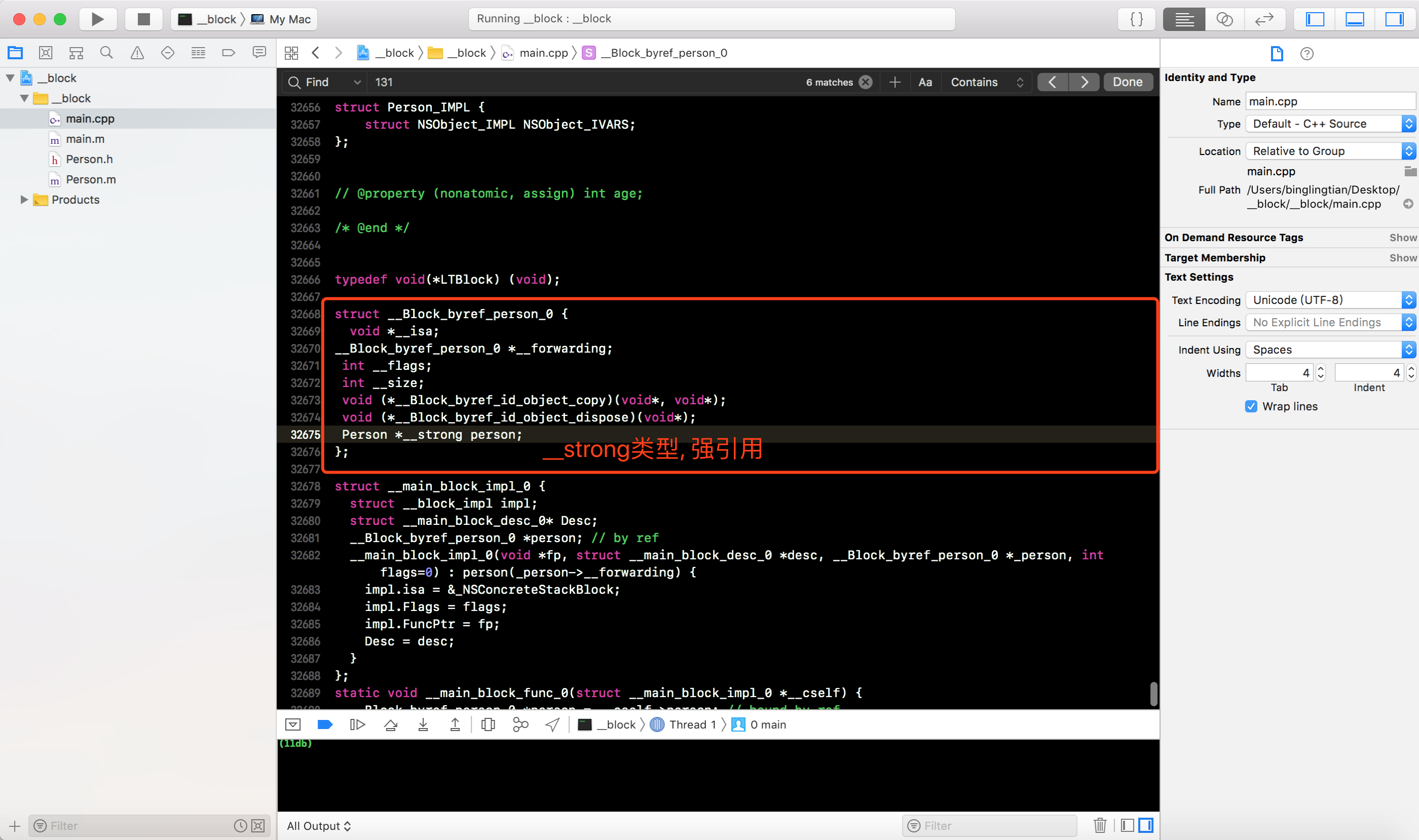Open the Find mode dropdown

tap(325, 82)
